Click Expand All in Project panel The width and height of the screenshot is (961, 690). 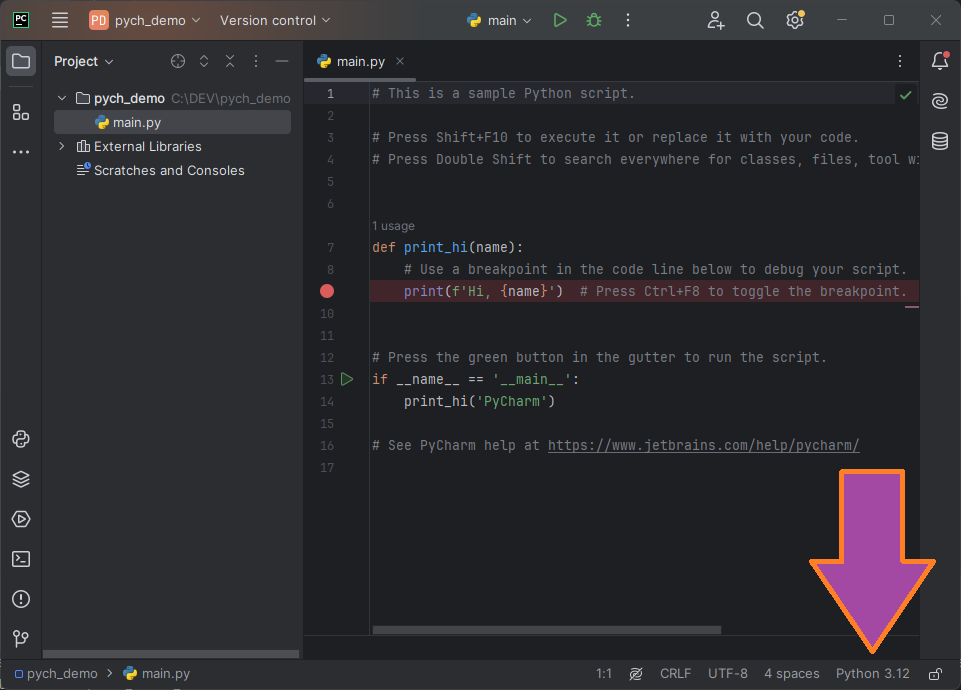click(204, 61)
